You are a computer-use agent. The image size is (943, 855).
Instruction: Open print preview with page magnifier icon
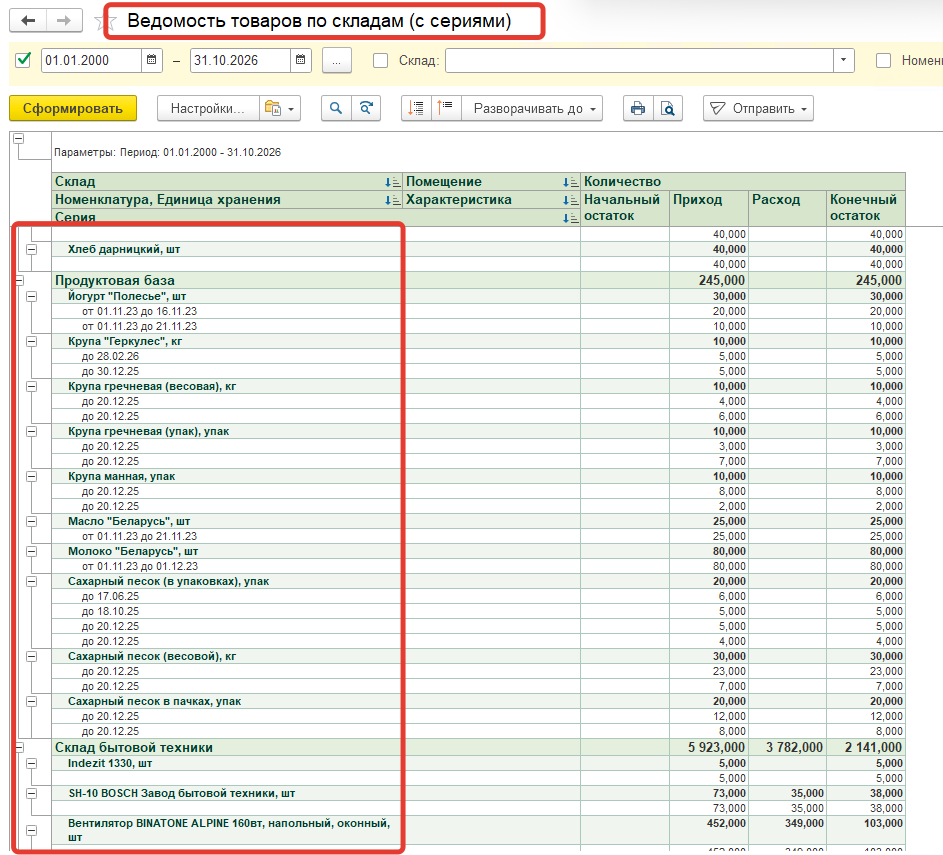[668, 108]
